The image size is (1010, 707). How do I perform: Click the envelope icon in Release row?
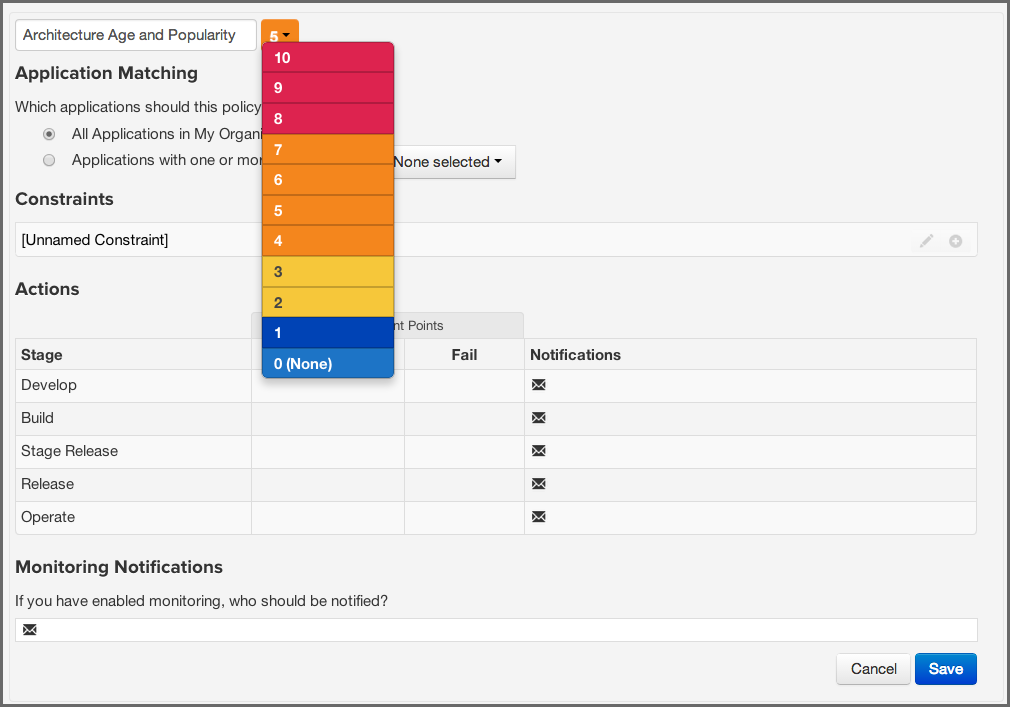(x=538, y=484)
